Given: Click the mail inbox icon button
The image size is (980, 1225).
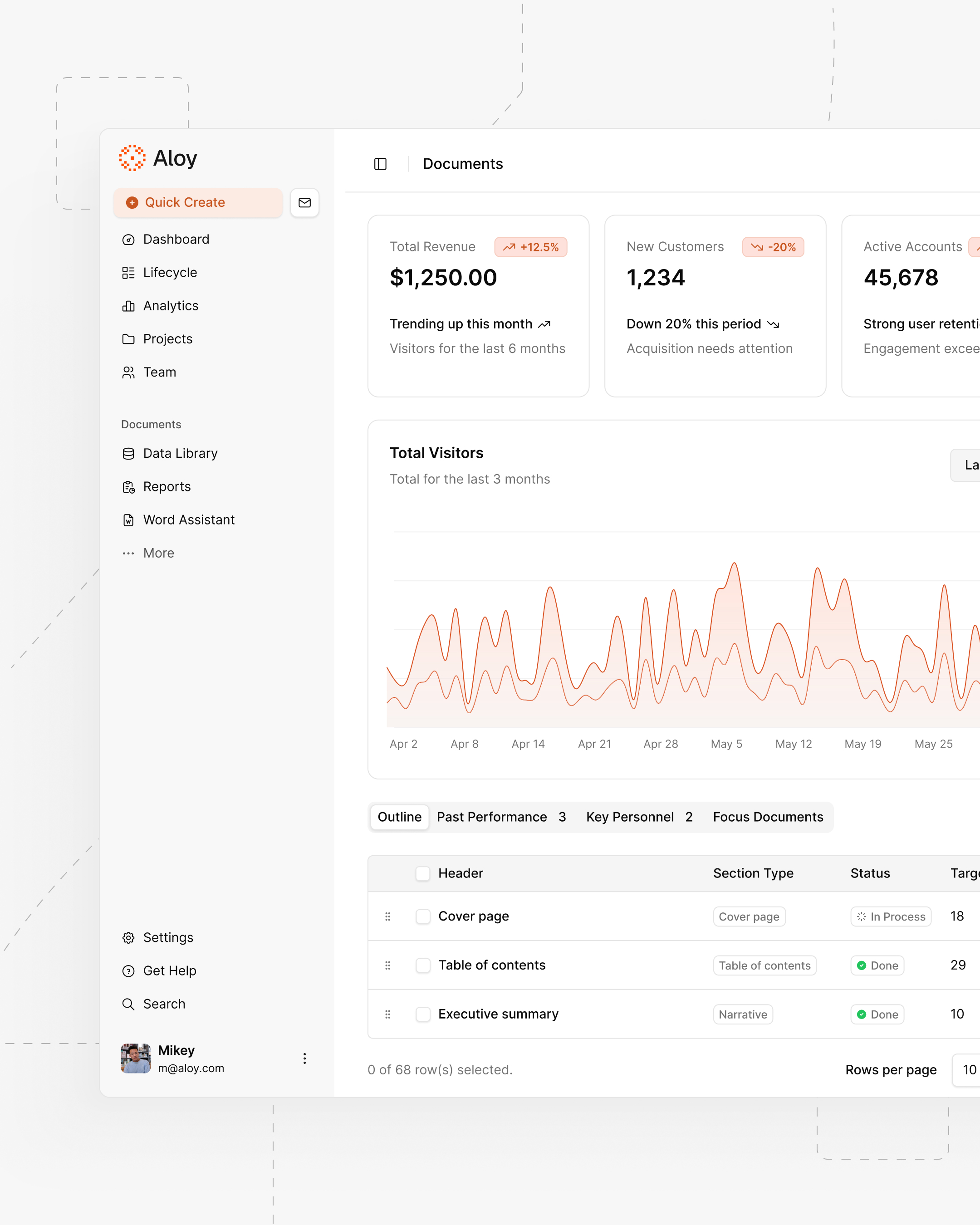Looking at the screenshot, I should tap(304, 202).
